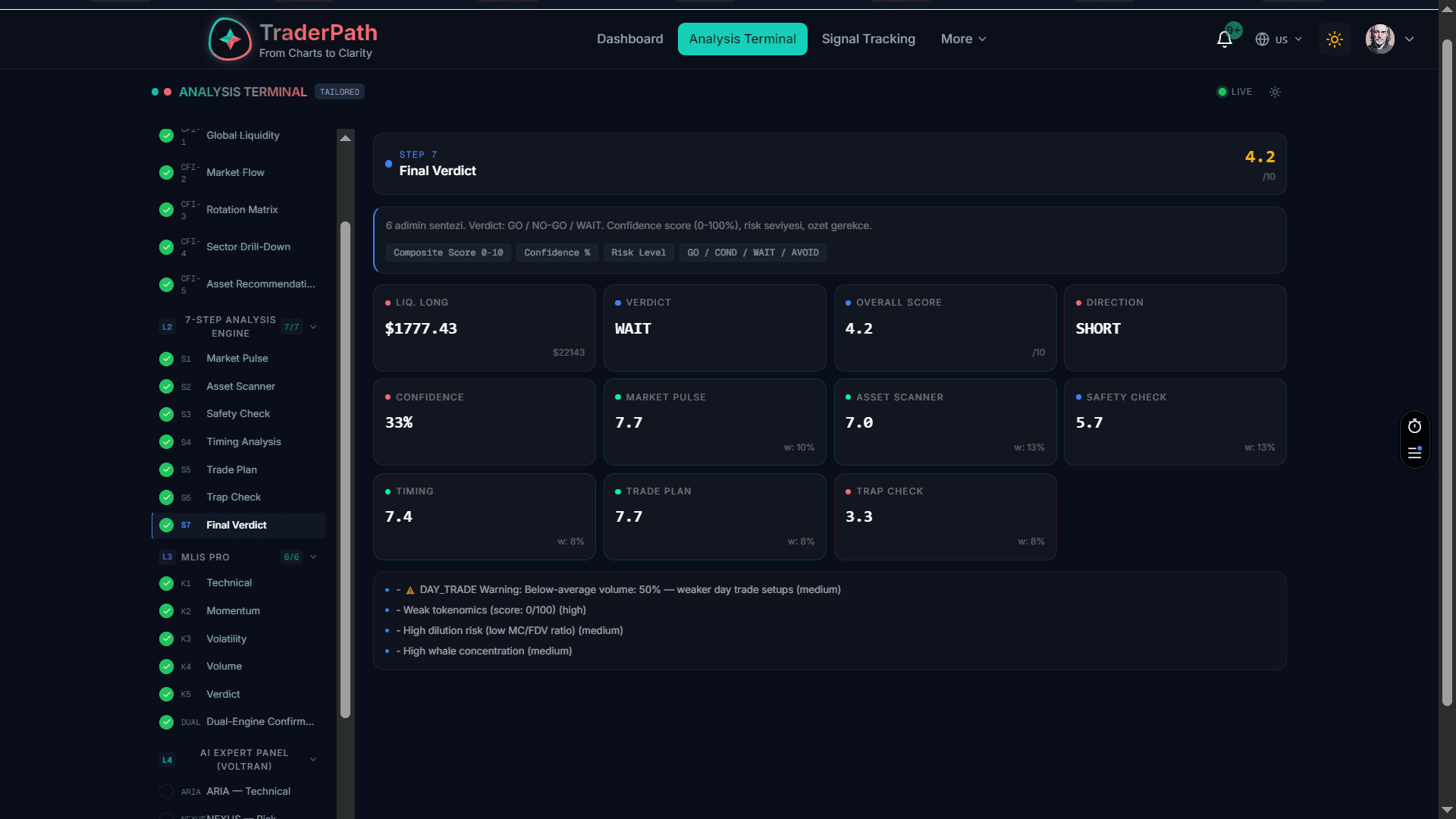Click the L3 level badge
This screenshot has height=819, width=1456.
[168, 557]
